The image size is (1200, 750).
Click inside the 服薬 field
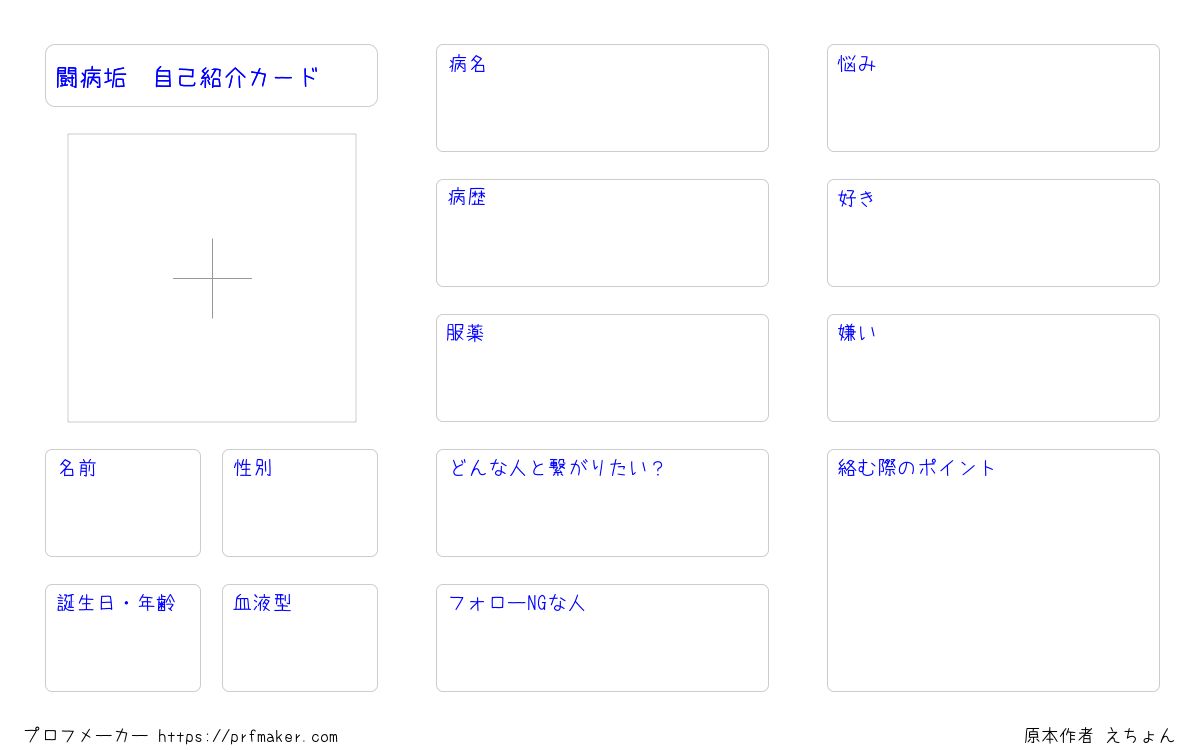tap(602, 368)
